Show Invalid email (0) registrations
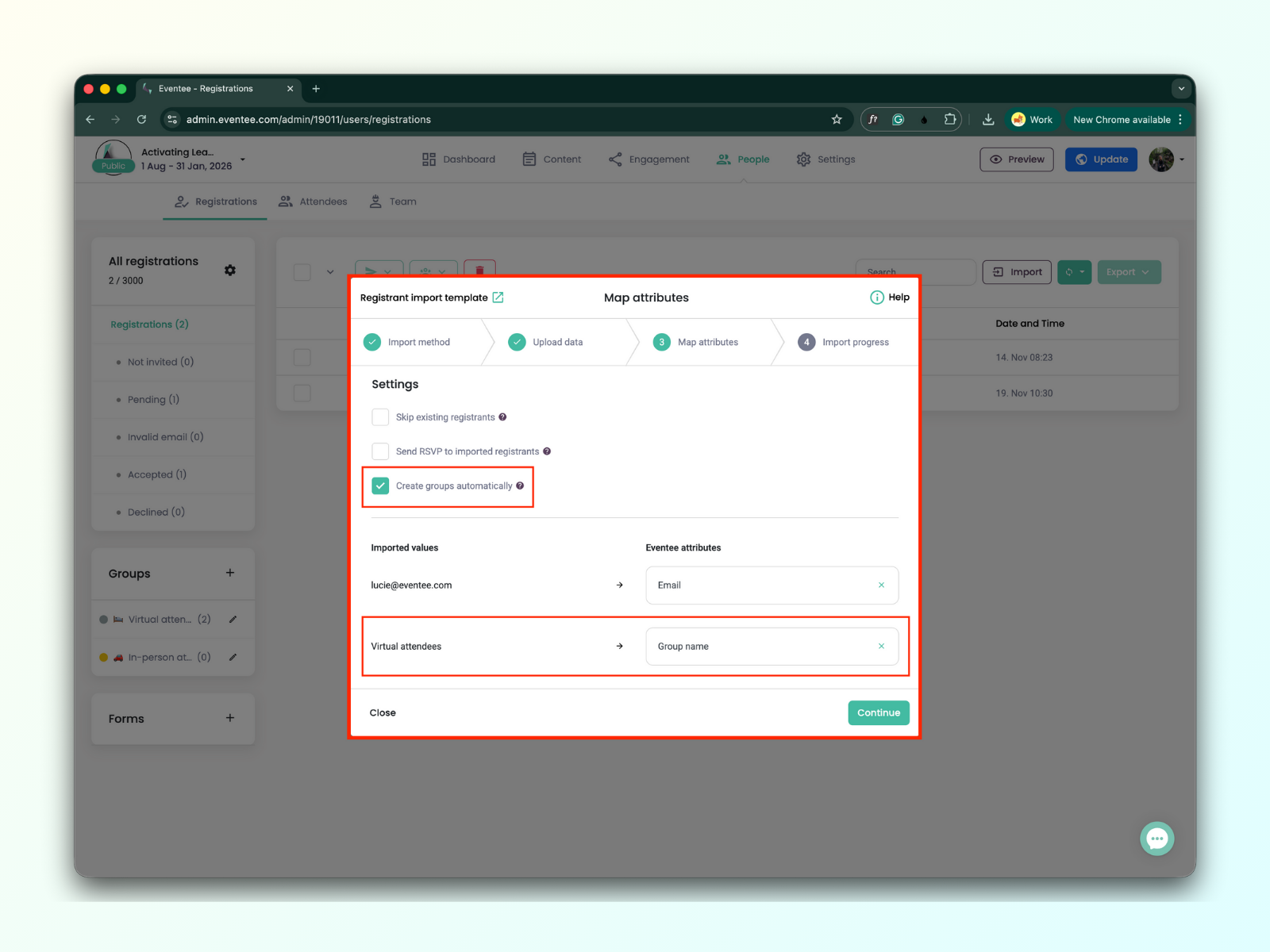This screenshot has height=952, width=1270. coord(165,437)
